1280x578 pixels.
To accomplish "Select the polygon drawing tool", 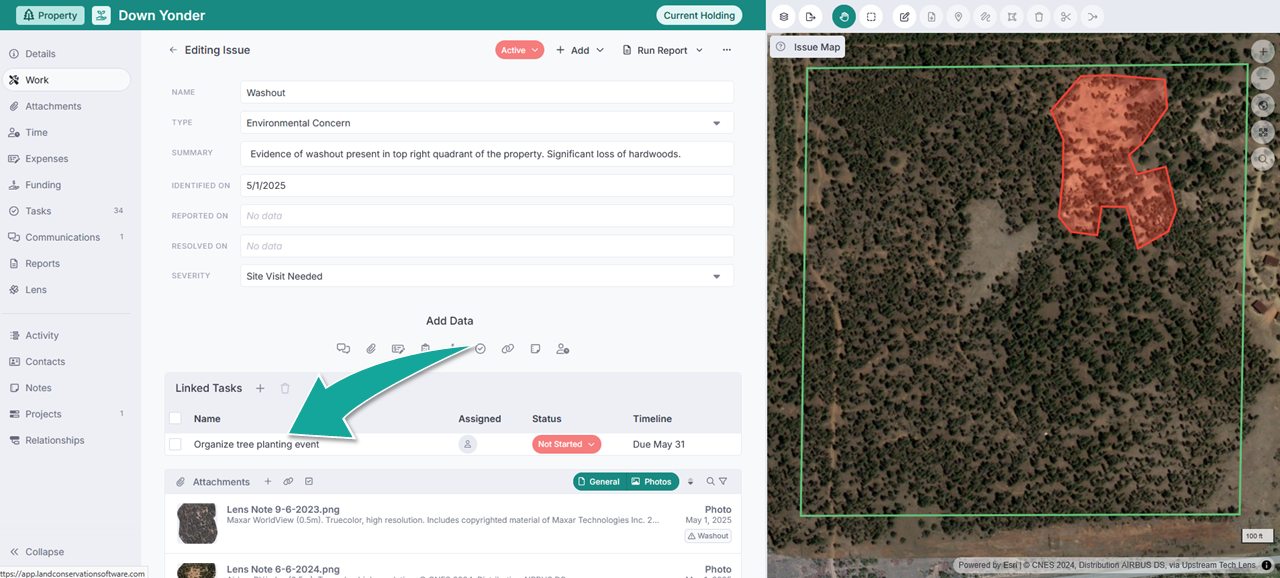I will [1012, 17].
